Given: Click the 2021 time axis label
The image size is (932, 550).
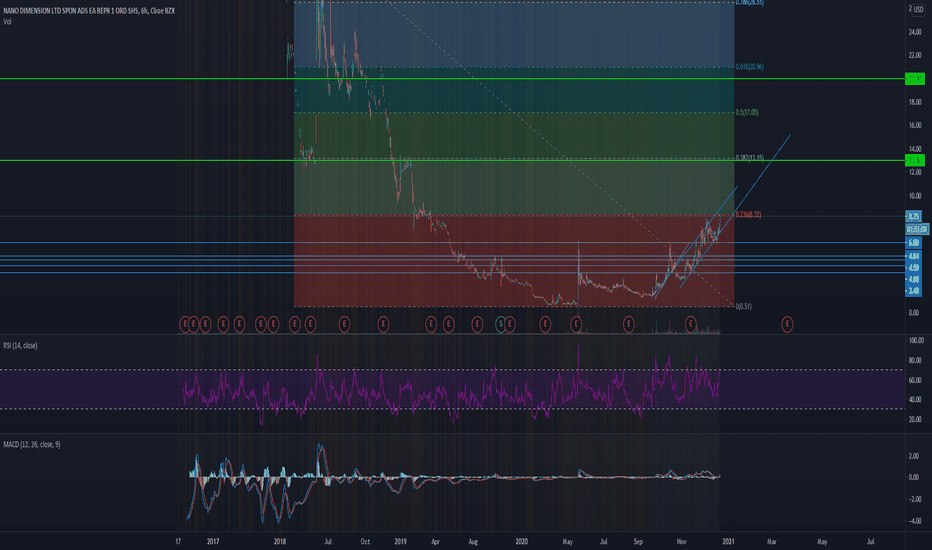Looking at the screenshot, I should [728, 542].
